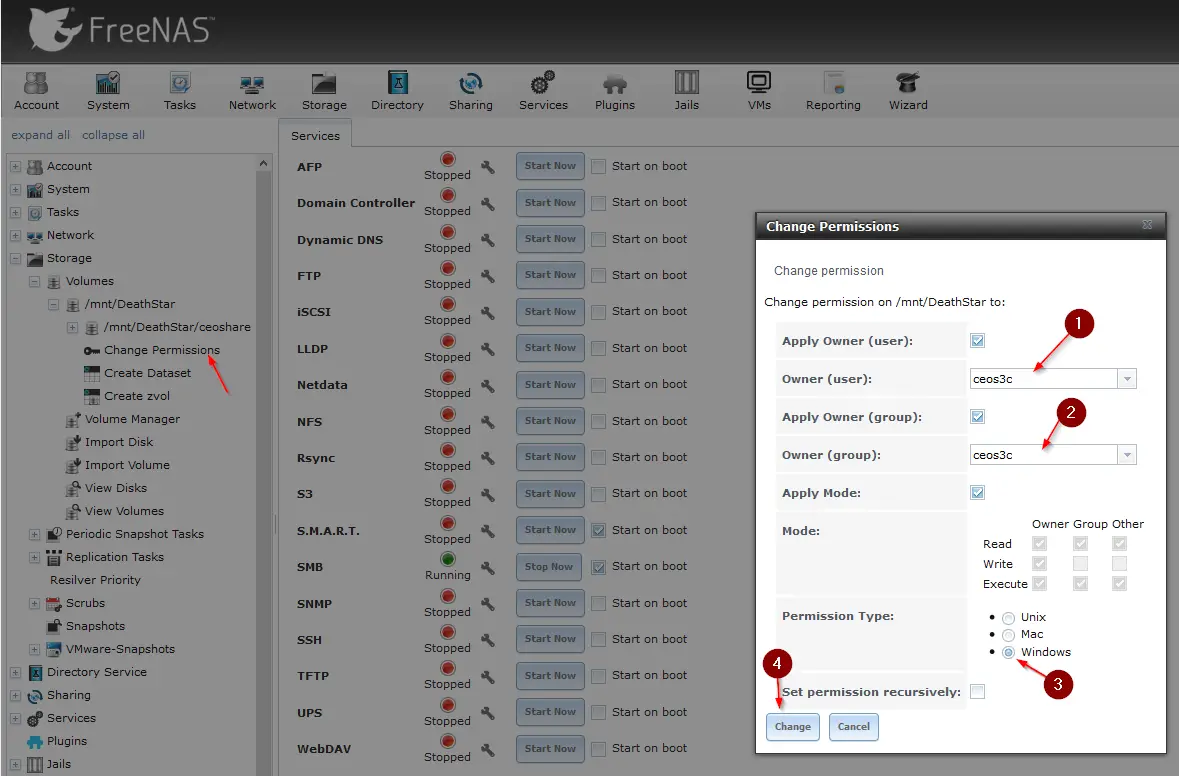Click Start Now for SSH service

[x=550, y=638]
